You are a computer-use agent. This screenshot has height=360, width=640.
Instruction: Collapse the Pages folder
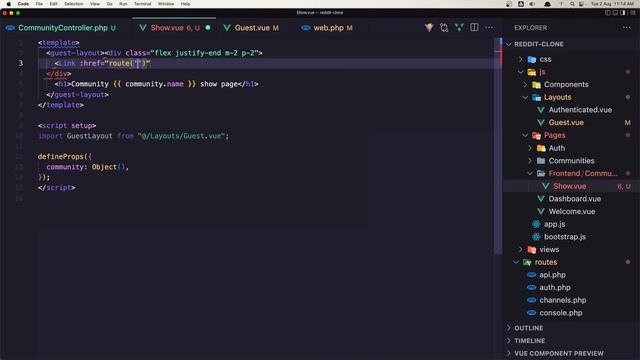click(x=571, y=135)
